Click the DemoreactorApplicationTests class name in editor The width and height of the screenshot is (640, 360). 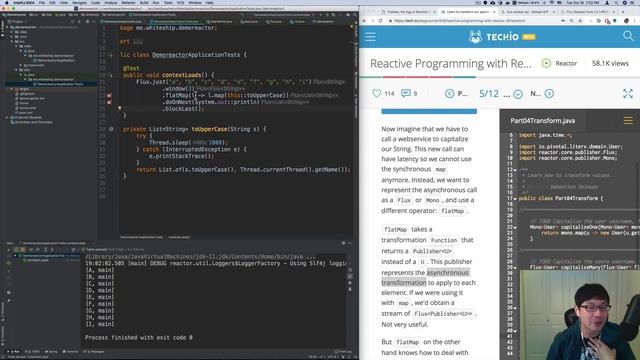tap(196, 55)
